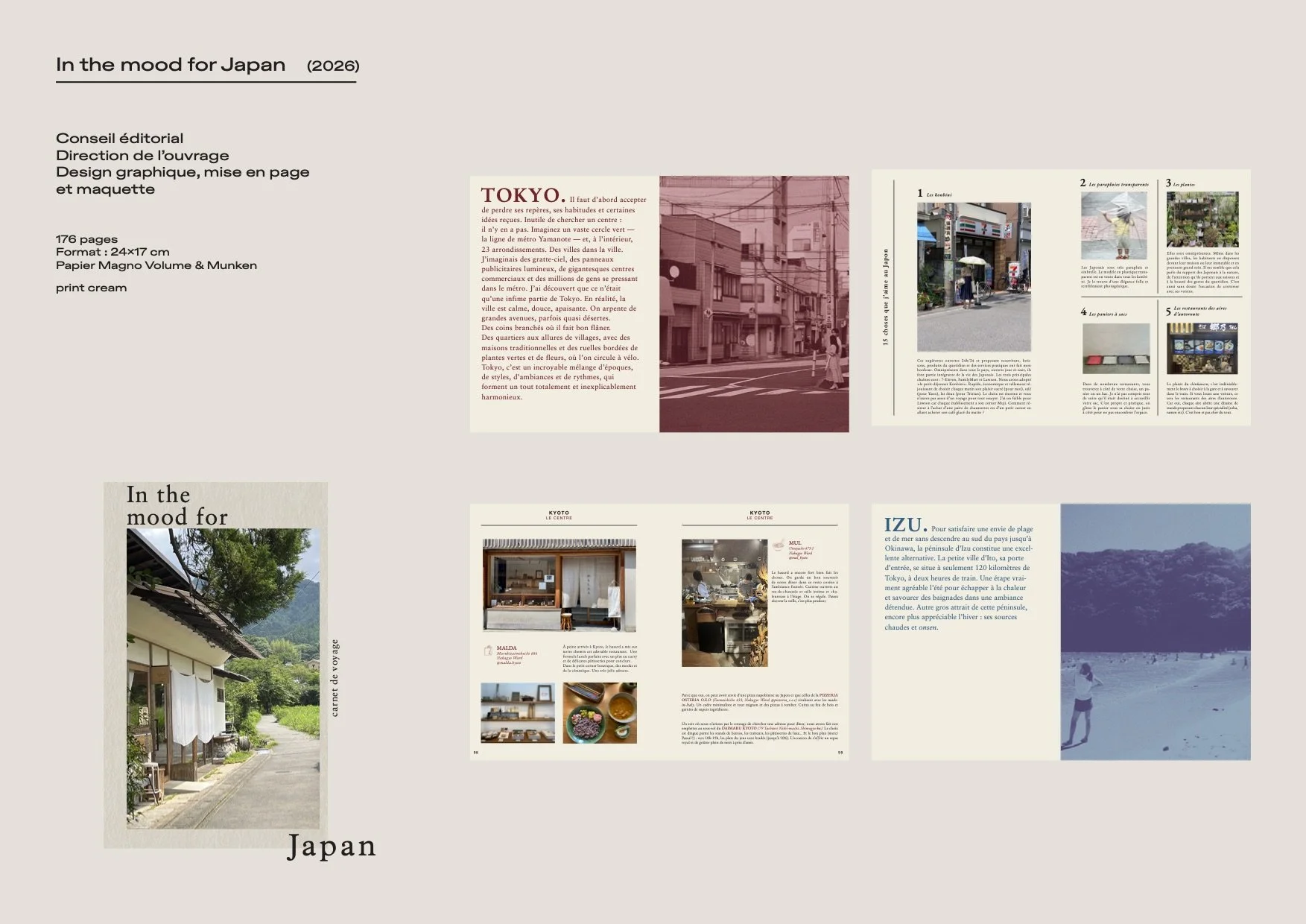Open the book cover photo thumbnail
Screen dimensions: 1306x924
(x=223, y=678)
